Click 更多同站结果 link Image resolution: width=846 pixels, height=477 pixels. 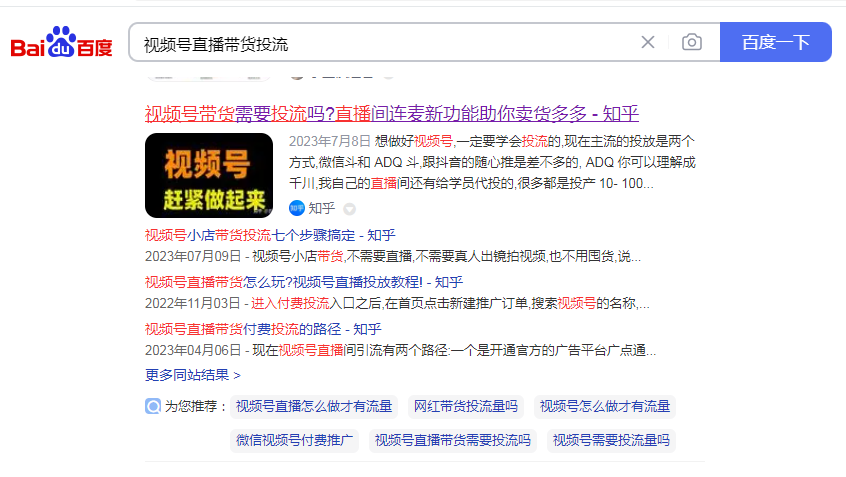pos(193,375)
